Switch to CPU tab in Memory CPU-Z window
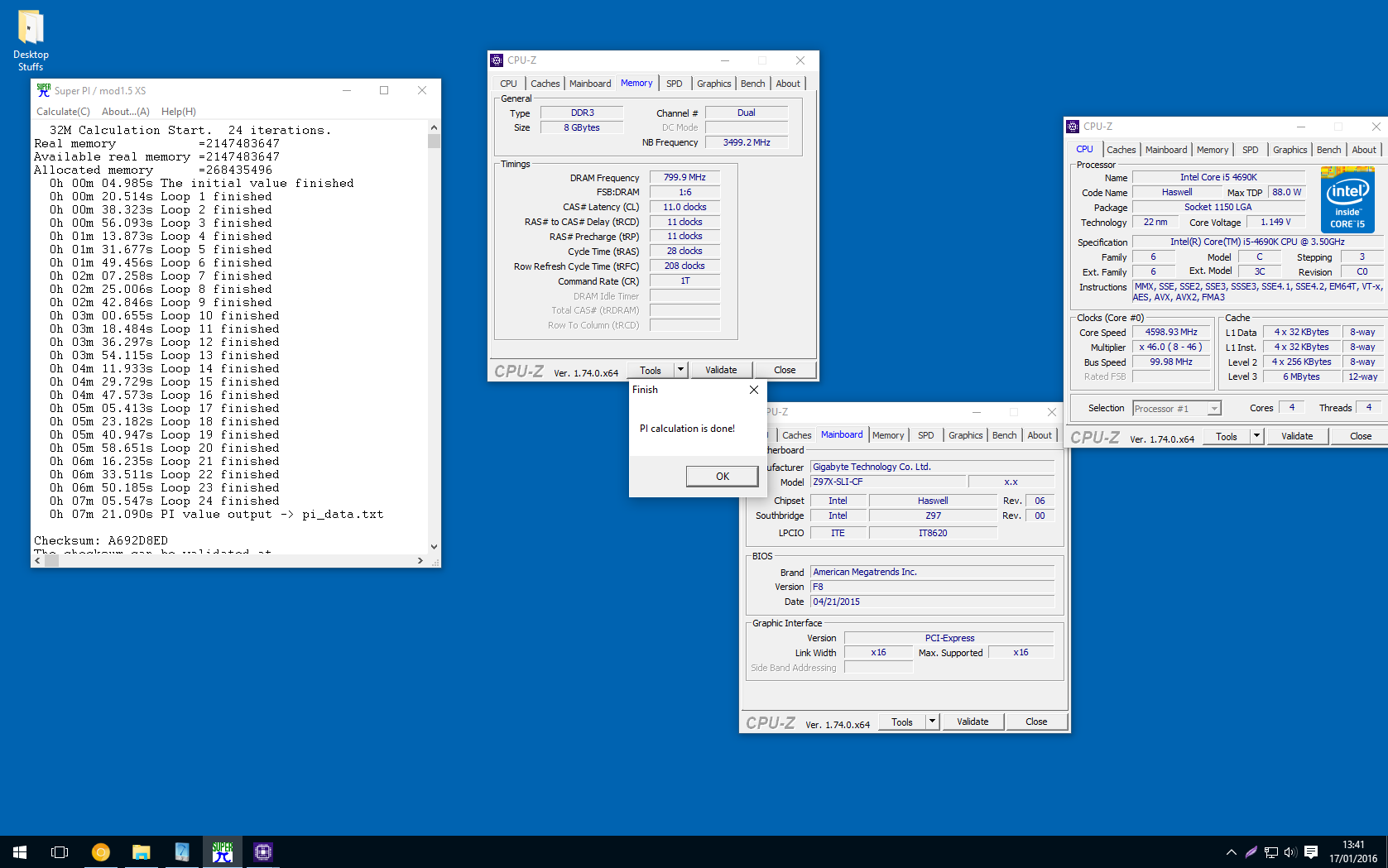Viewport: 1388px width, 868px height. 508,84
